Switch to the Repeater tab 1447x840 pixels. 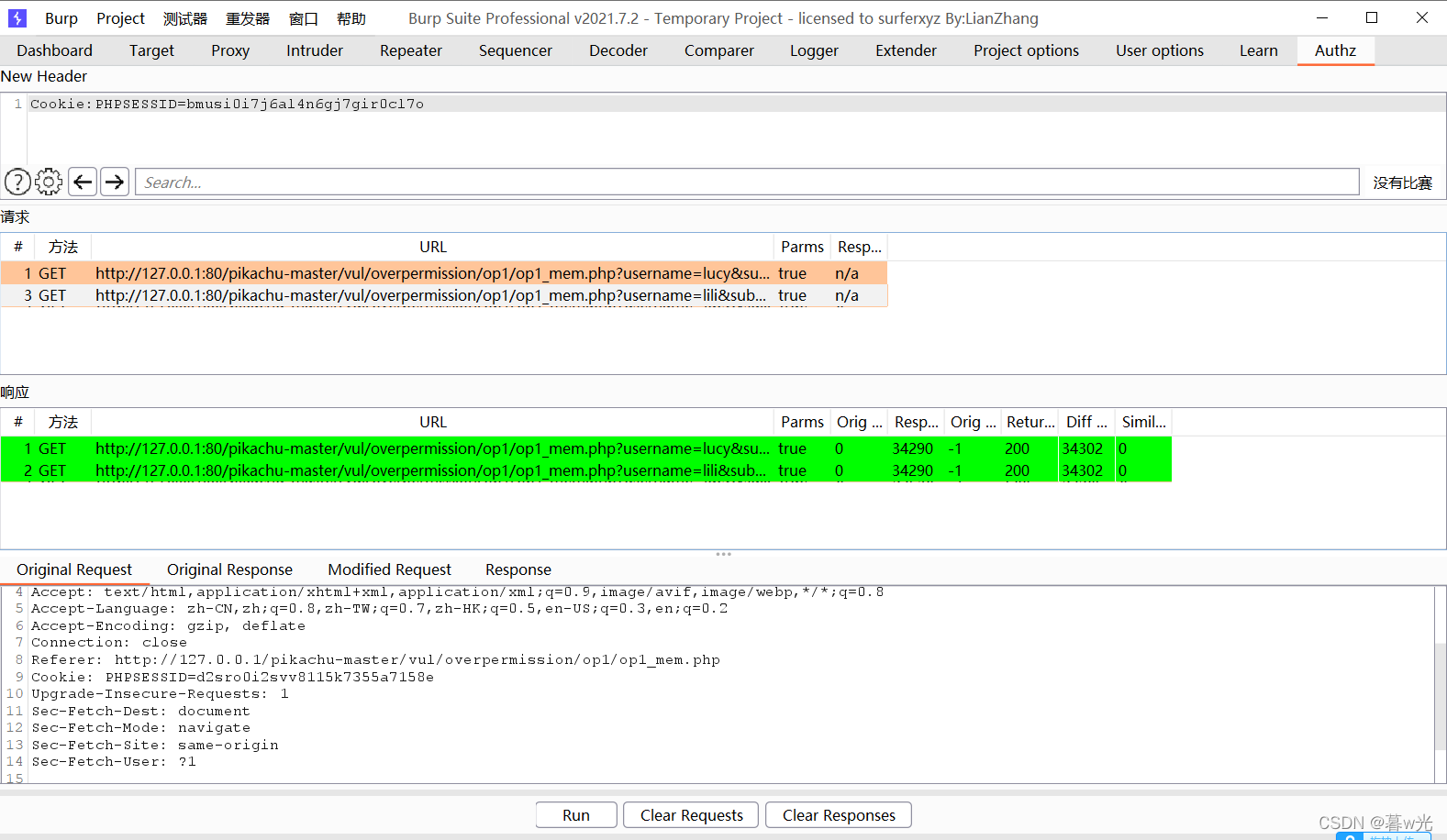pyautogui.click(x=411, y=50)
